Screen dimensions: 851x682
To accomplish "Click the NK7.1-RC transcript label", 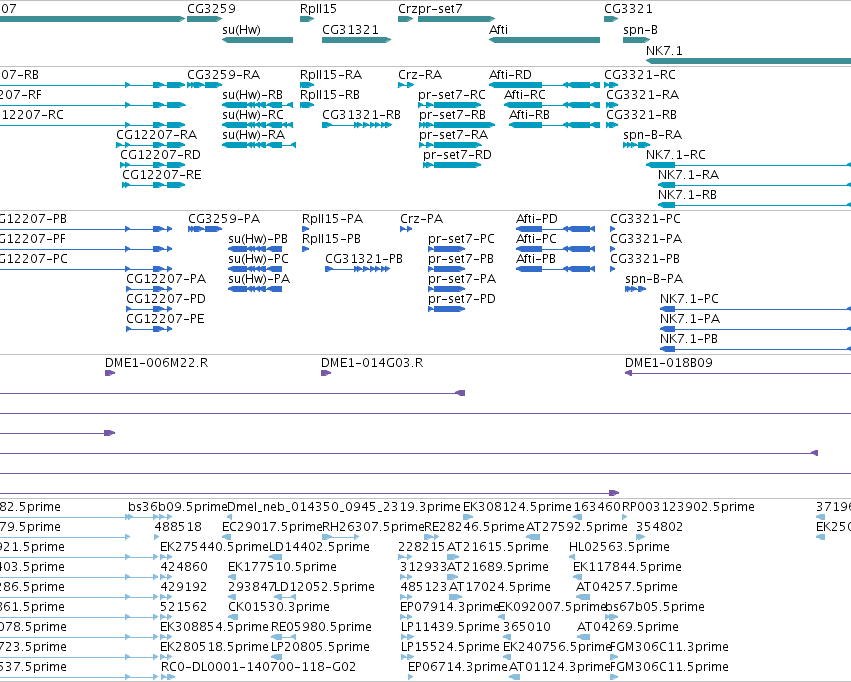I will coord(676,155).
